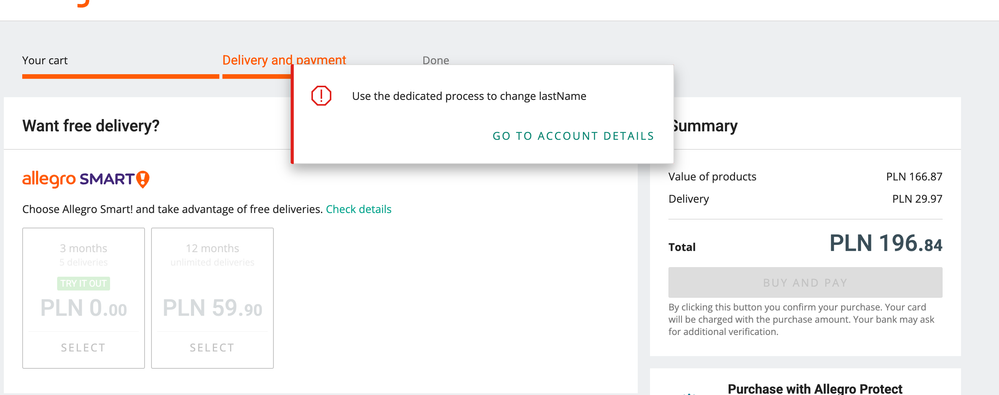Screen dimensions: 999x395
Task: Select the 3 months Smart plan
Action: point(83,348)
